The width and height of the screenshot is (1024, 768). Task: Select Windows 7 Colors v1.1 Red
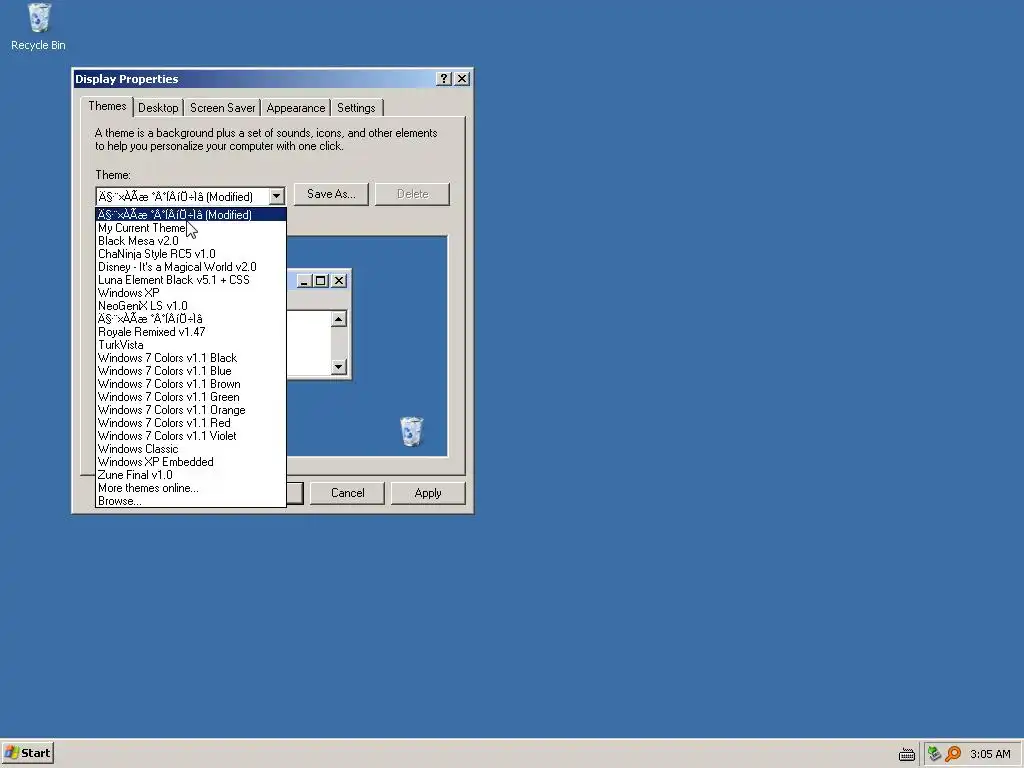tap(191, 423)
